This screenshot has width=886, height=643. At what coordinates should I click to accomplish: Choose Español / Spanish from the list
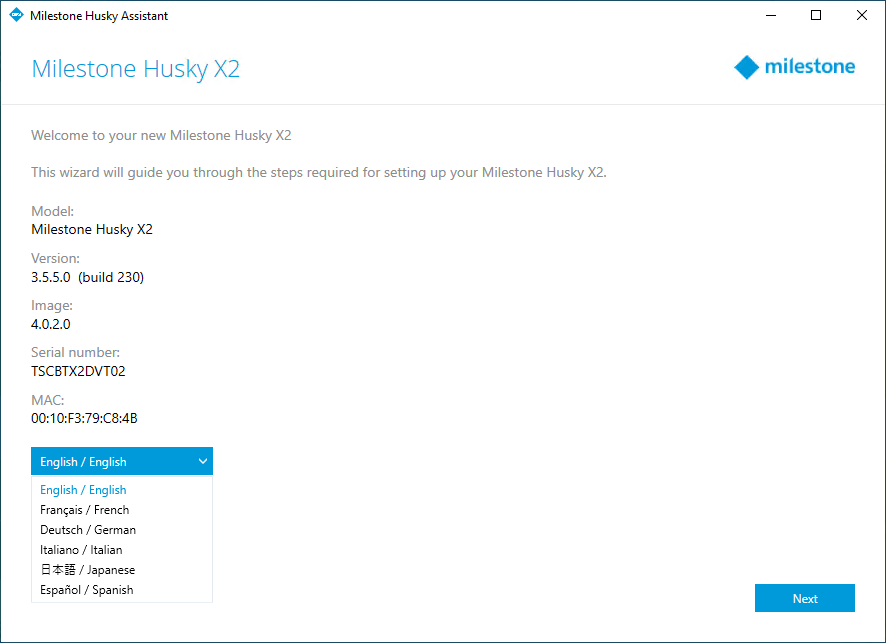[x=86, y=589]
